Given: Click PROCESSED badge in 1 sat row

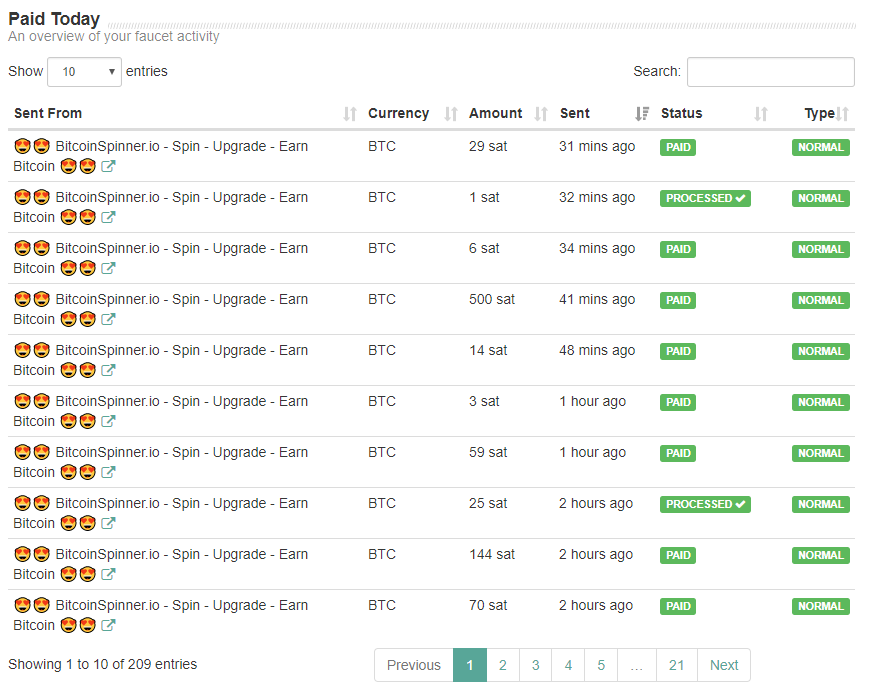Looking at the screenshot, I should coord(705,198).
